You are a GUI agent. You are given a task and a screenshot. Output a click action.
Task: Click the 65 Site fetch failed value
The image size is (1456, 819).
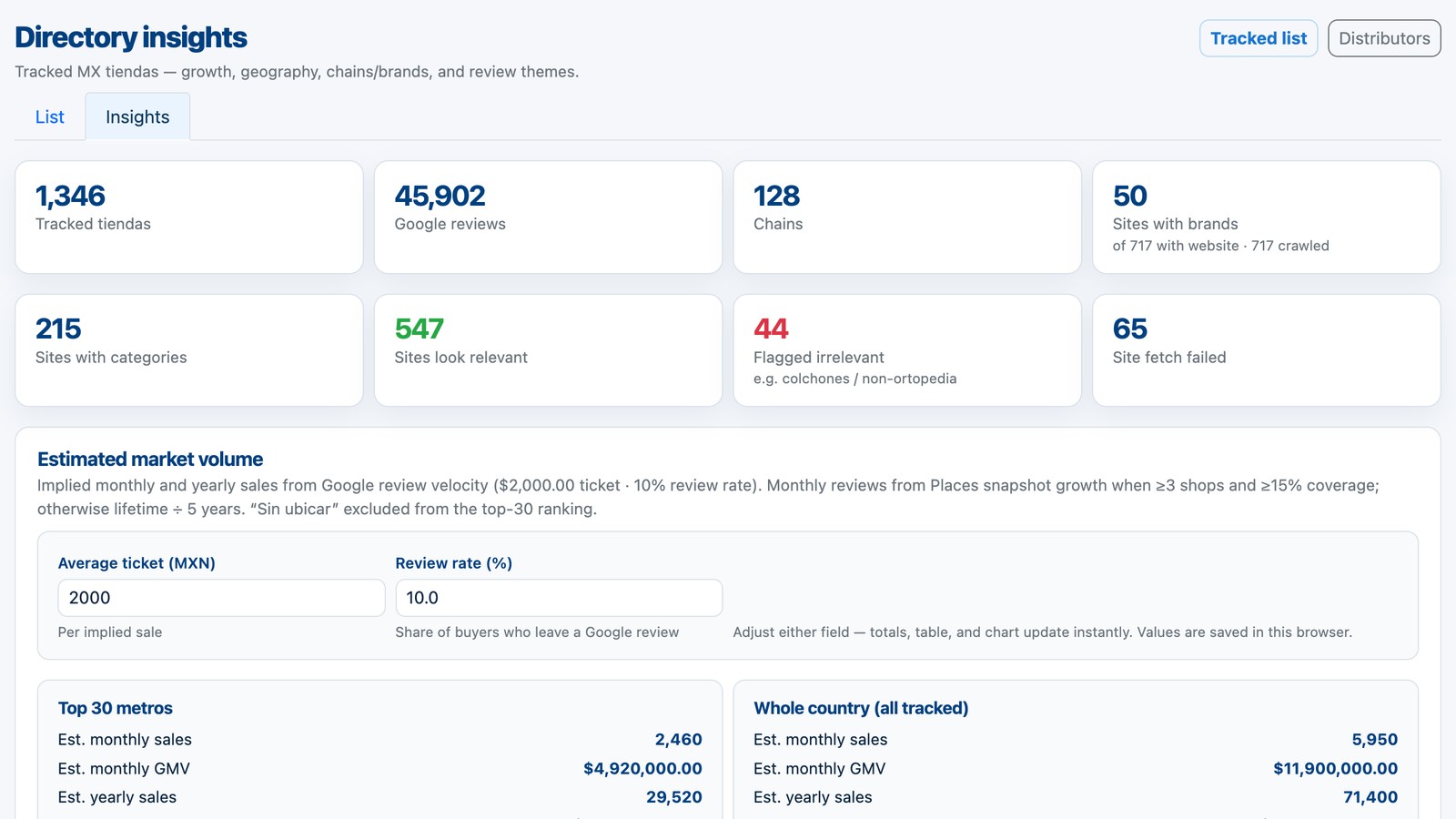1129,329
